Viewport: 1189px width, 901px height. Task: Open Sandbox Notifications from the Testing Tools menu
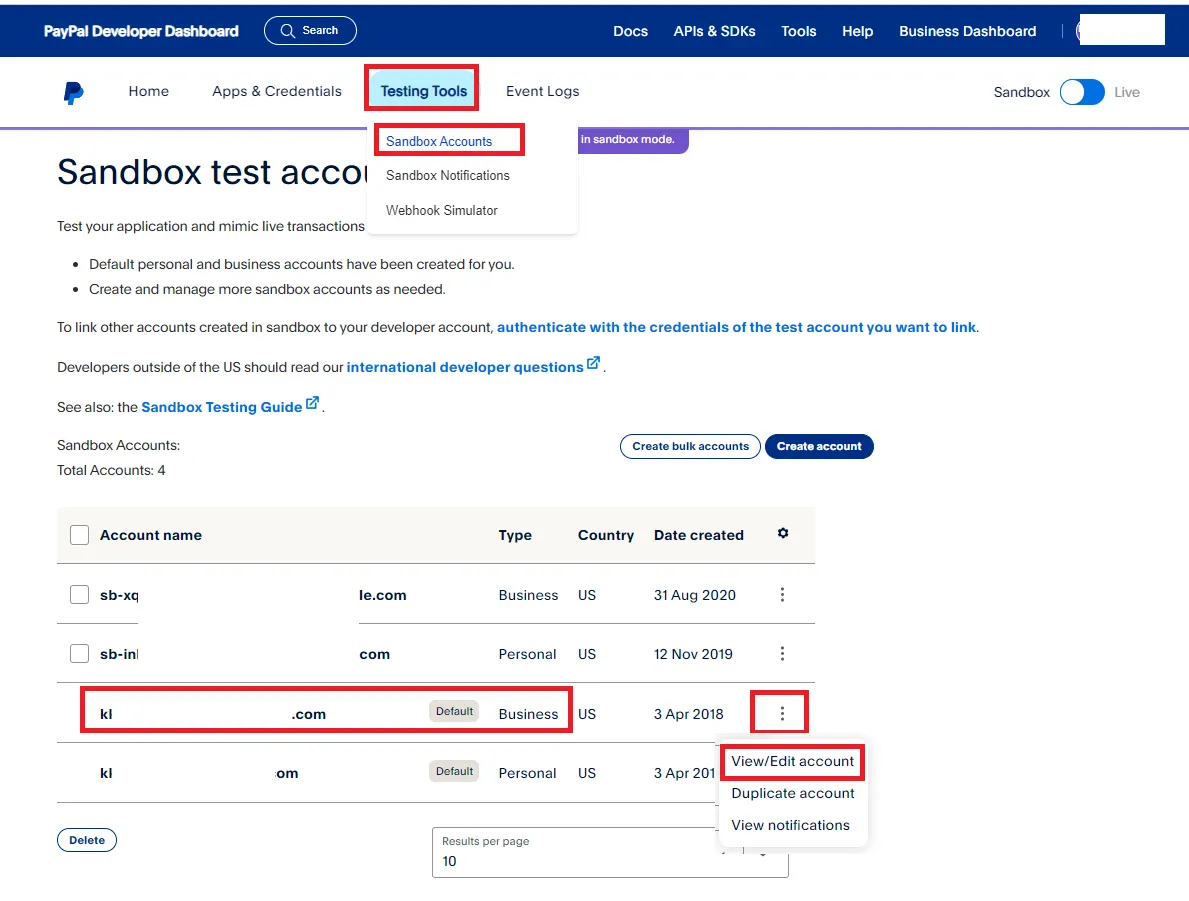[448, 175]
